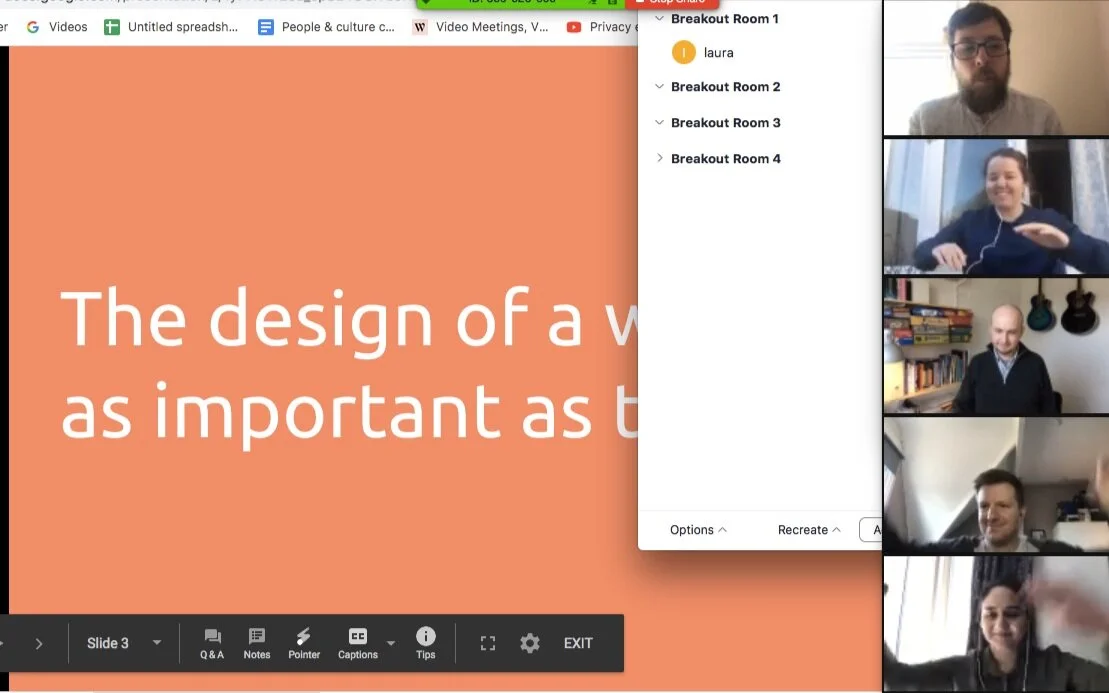Open caption options dropdown arrow
This screenshot has width=1109, height=693.
(x=390, y=644)
